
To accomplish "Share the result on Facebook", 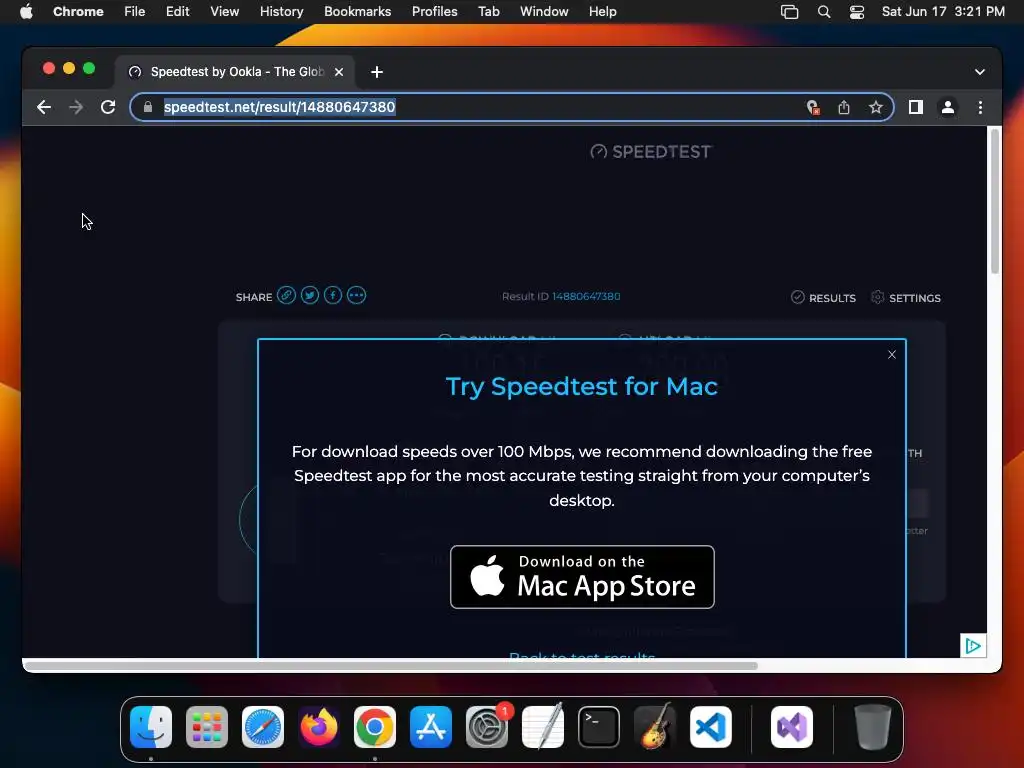I will click(x=333, y=295).
